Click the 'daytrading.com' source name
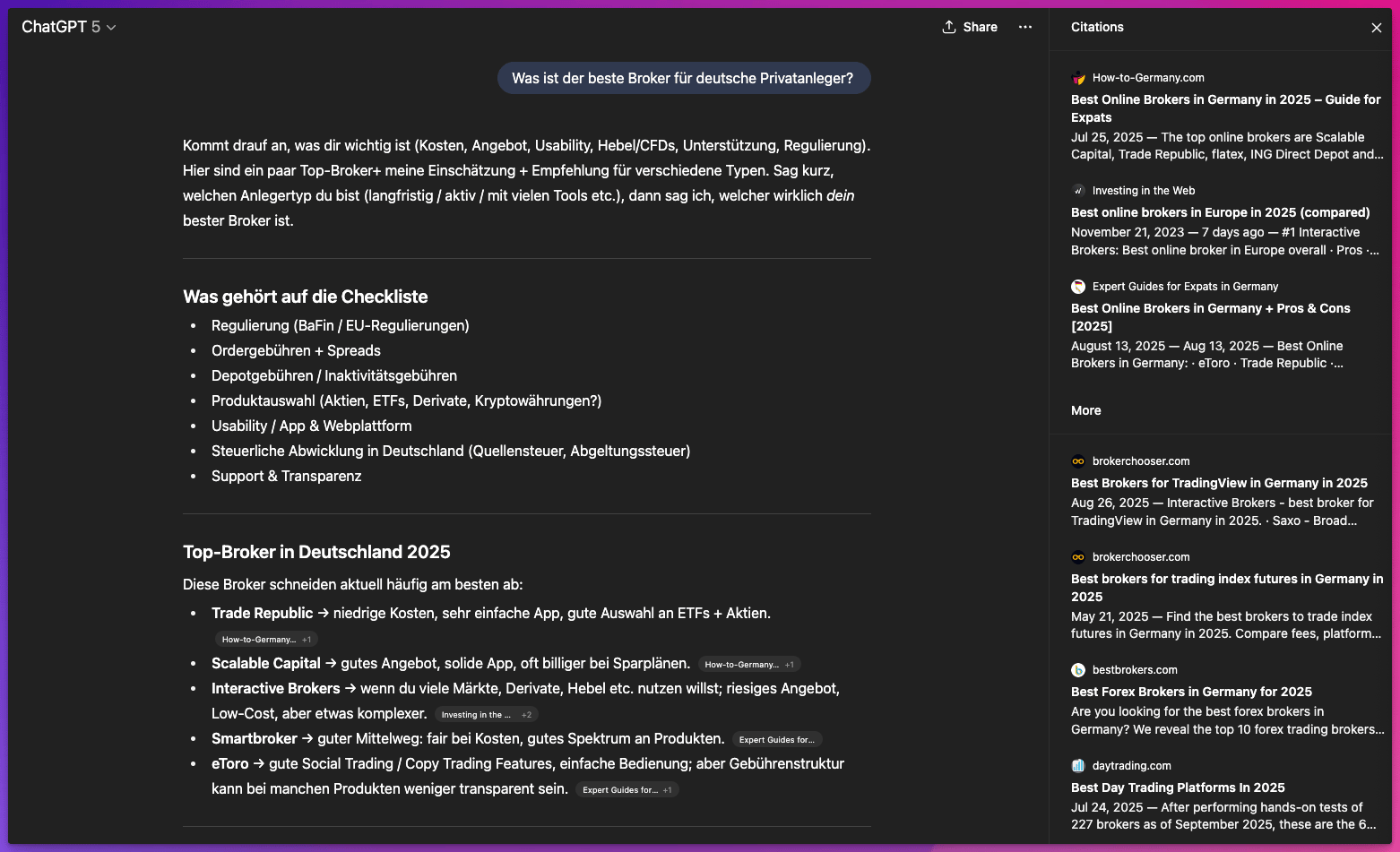 point(1132,766)
